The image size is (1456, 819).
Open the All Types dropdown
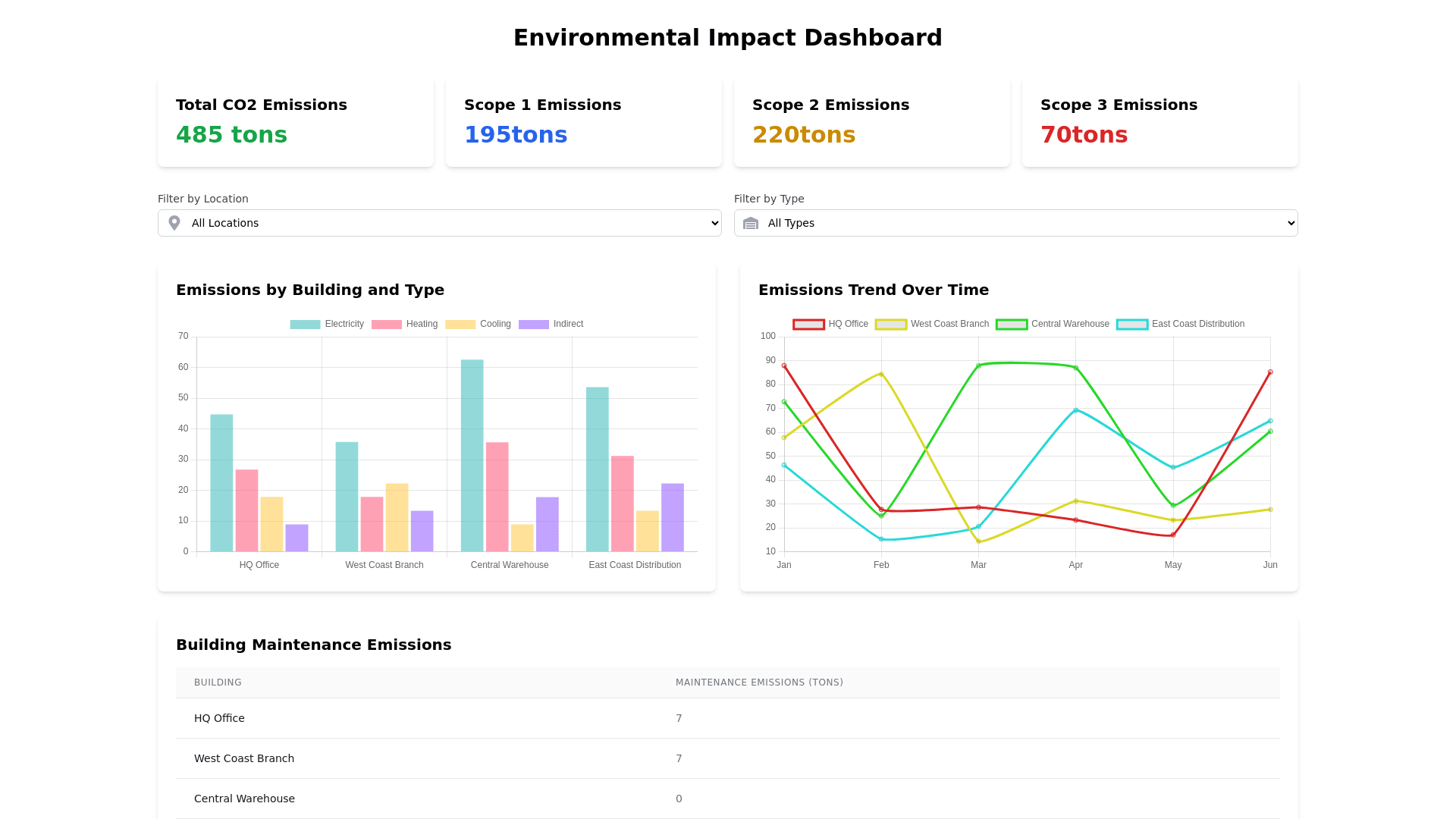1016,223
